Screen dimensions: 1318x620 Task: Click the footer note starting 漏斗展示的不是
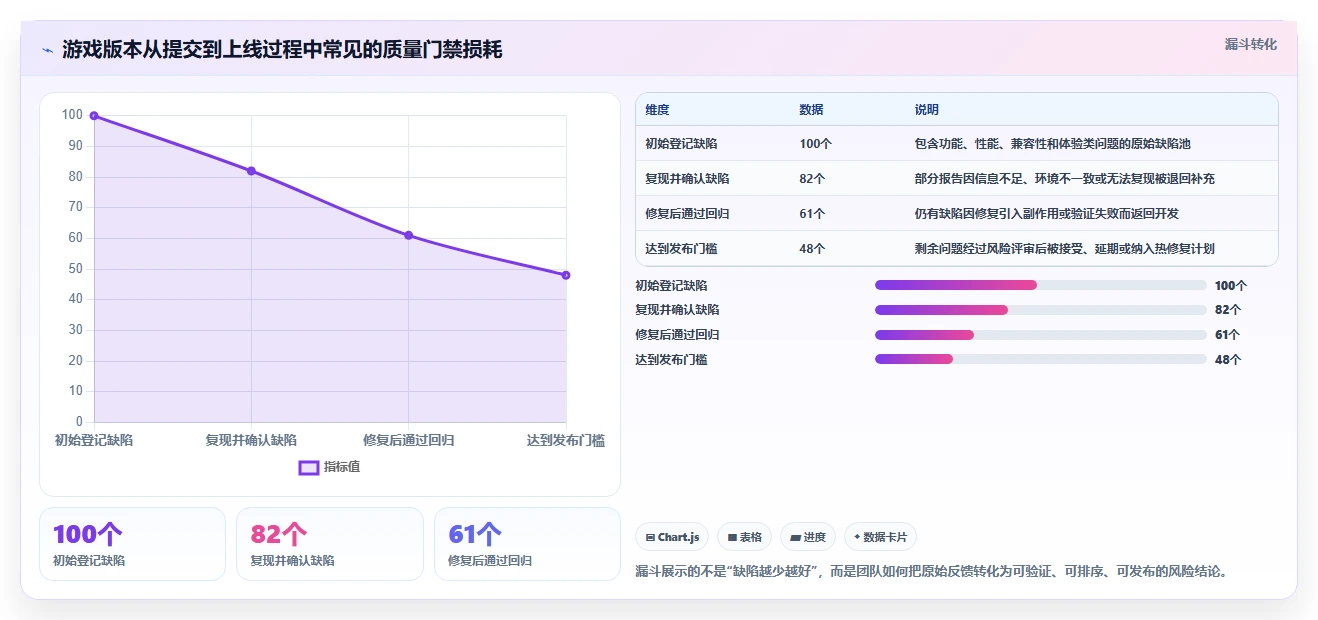[x=931, y=572]
